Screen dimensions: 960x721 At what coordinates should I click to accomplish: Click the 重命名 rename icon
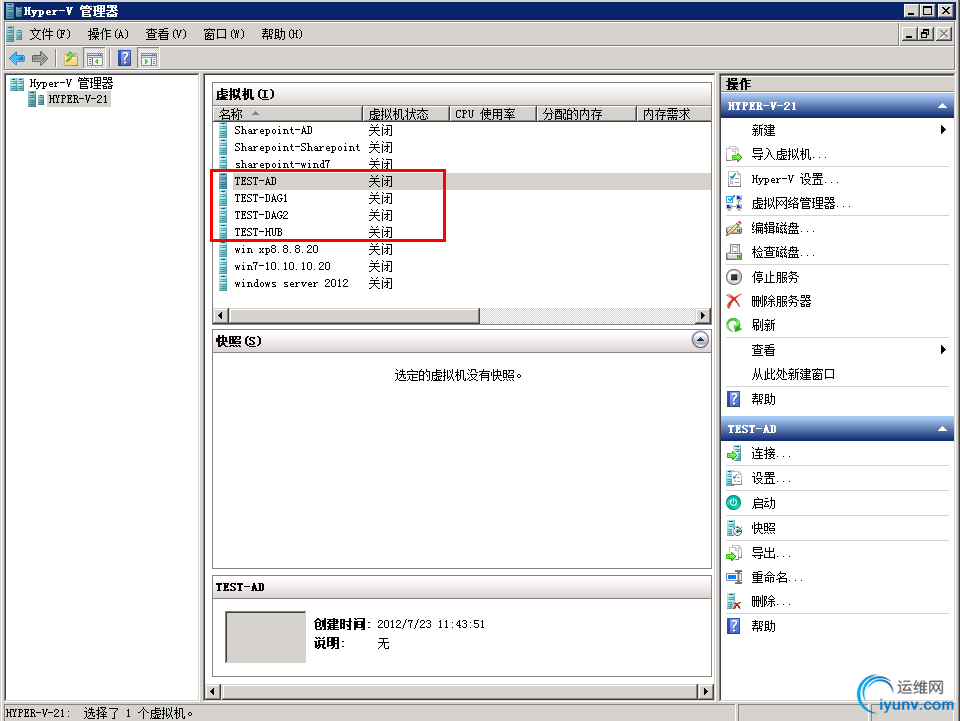tap(733, 577)
